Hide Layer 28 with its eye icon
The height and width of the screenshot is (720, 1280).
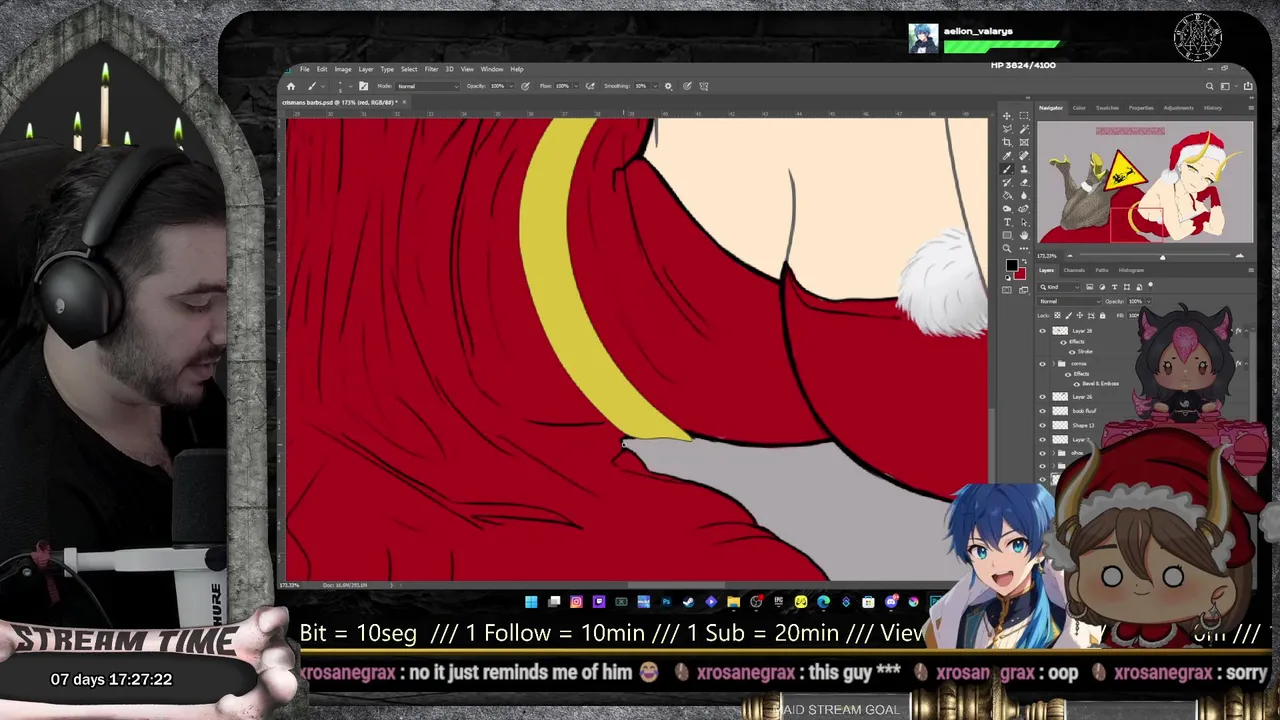click(x=1042, y=331)
